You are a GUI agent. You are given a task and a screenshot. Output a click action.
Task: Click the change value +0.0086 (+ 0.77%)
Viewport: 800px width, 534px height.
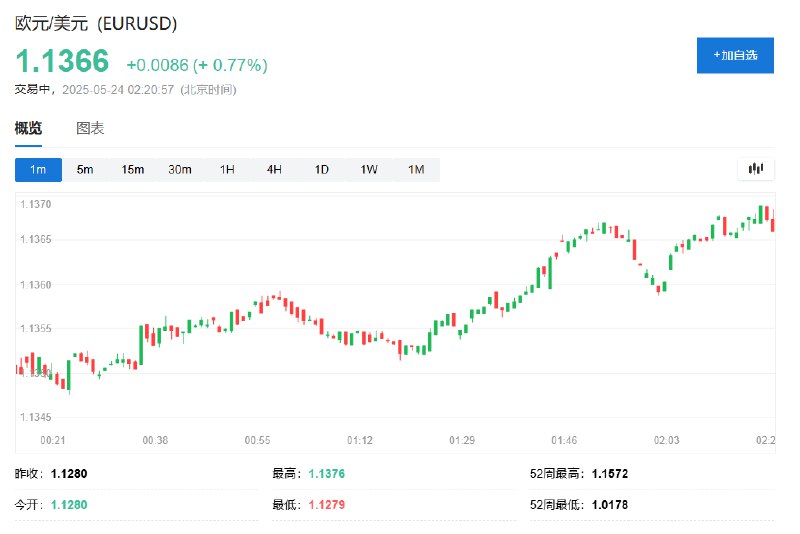[197, 65]
